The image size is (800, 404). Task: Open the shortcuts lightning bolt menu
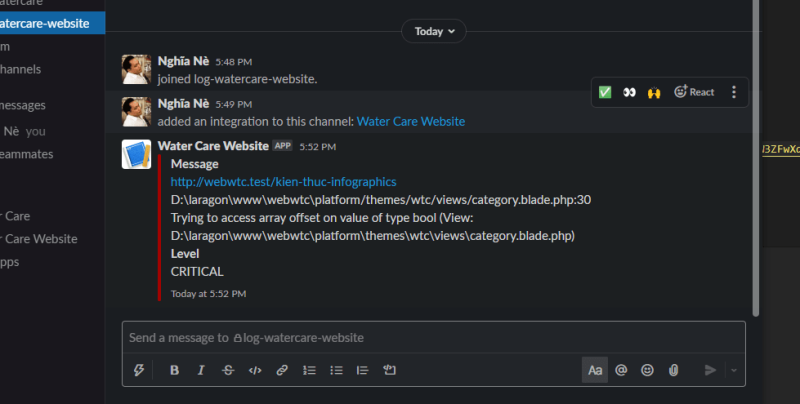coord(139,370)
